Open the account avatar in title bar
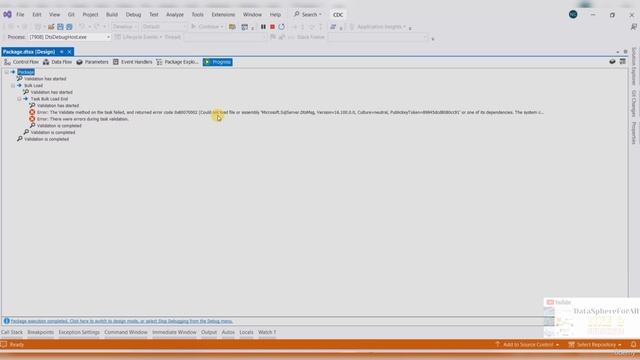This screenshot has height=360, width=640. pos(573,14)
